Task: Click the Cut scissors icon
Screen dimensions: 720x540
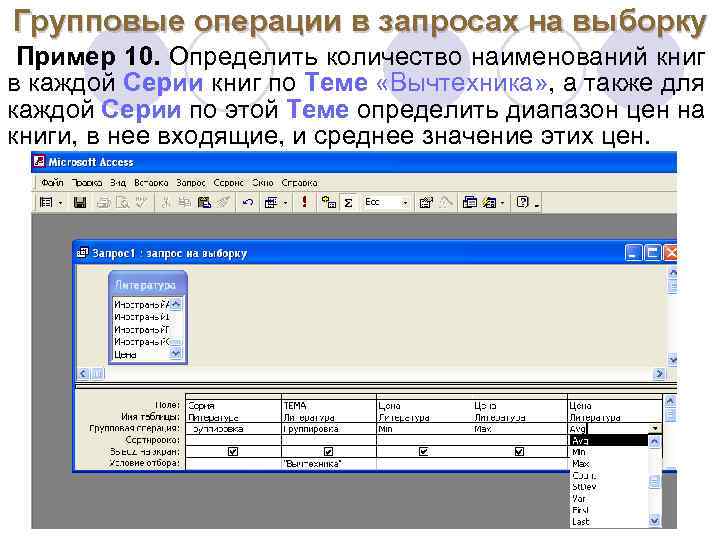Action: 166,202
